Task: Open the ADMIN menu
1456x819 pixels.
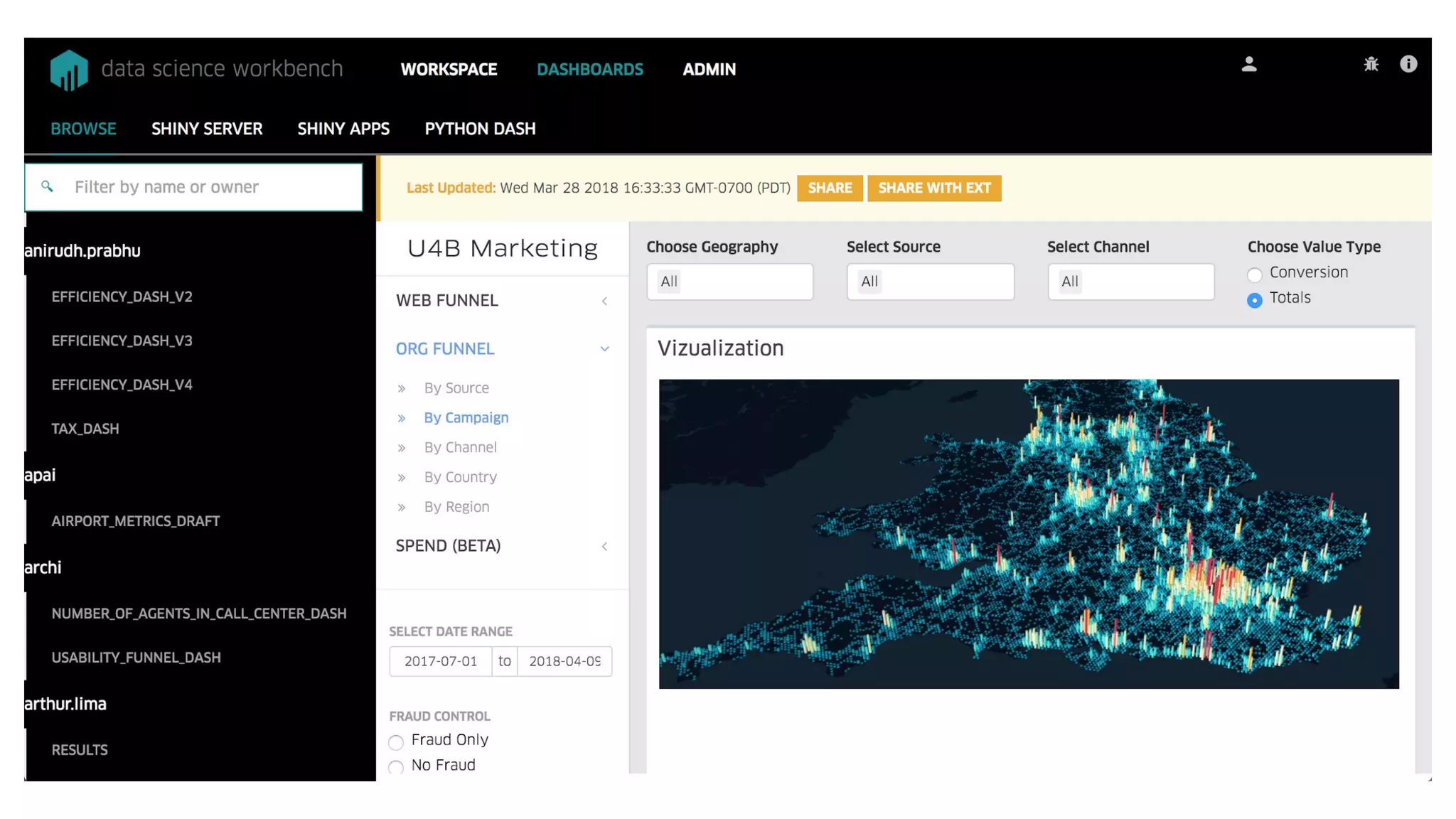Action: (709, 70)
